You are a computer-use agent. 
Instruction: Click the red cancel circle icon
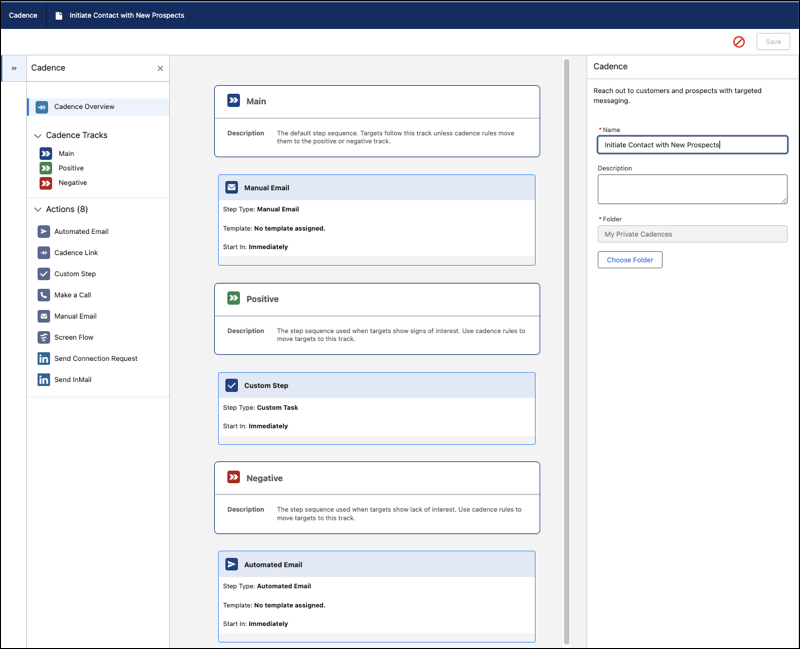tap(739, 42)
